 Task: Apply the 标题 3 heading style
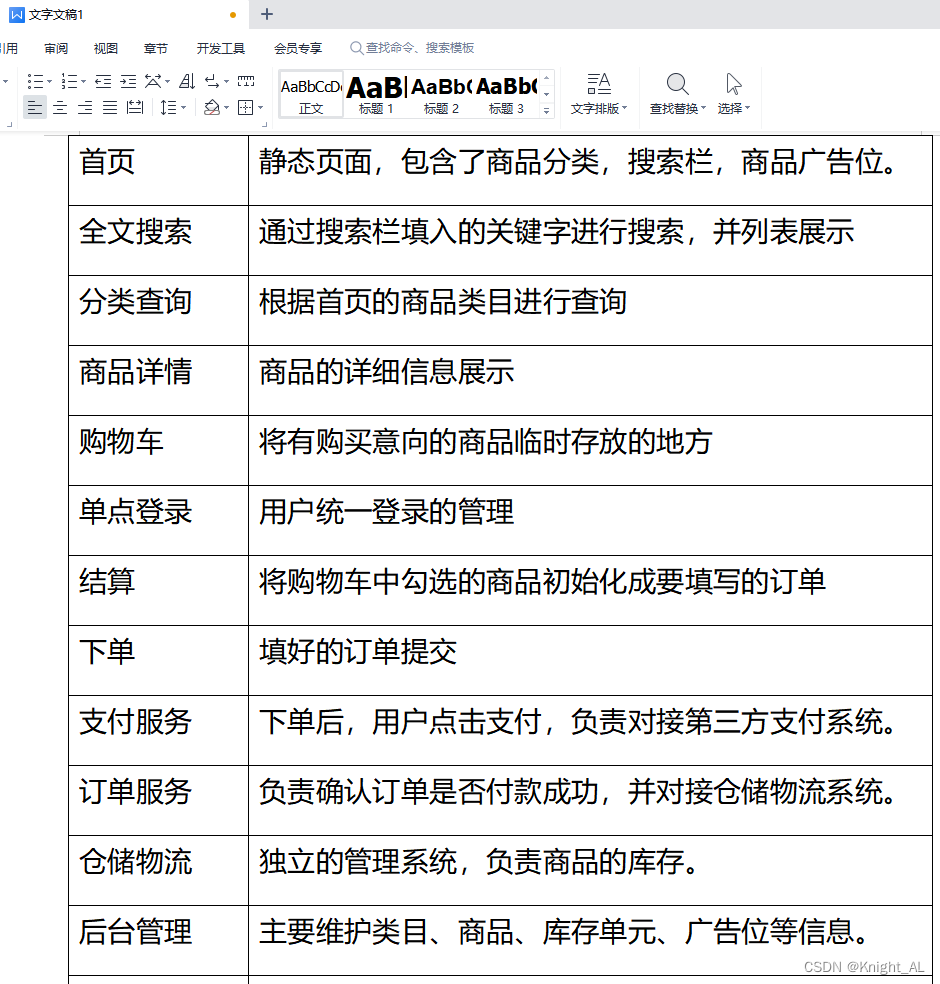[506, 94]
